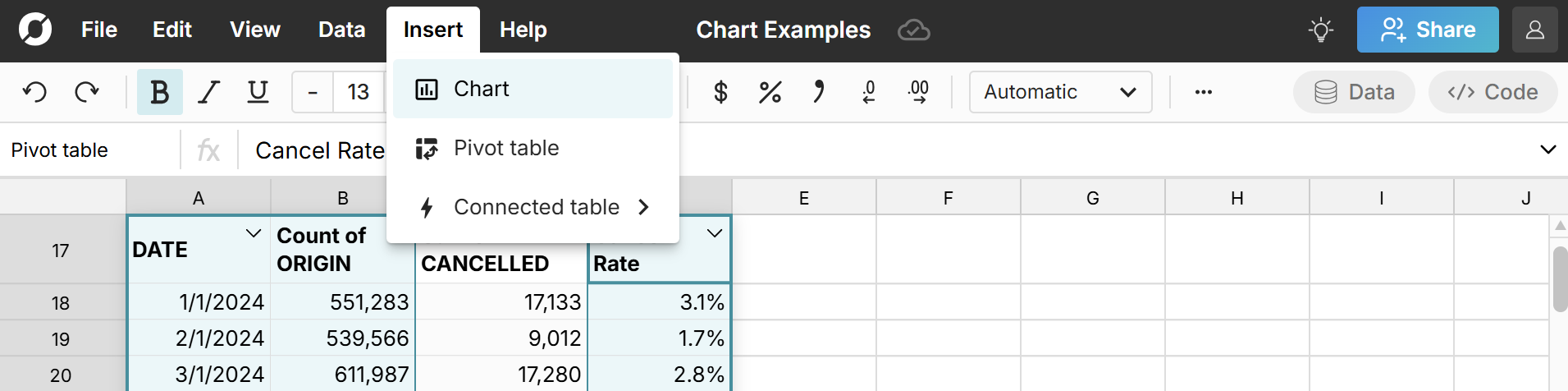This screenshot has width=1568, height=391.
Task: Toggle bold formatting
Action: (x=159, y=92)
